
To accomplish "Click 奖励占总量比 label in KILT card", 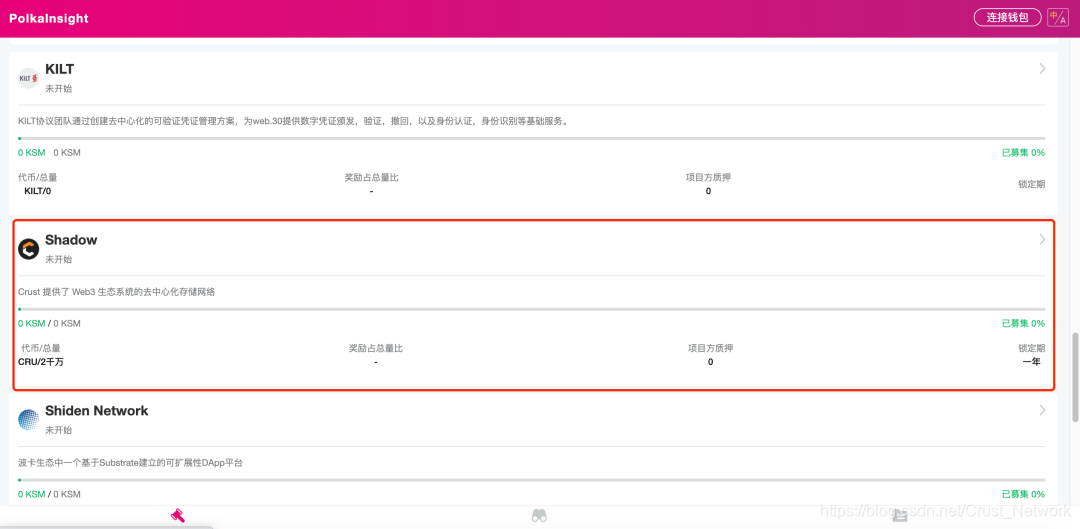I will pos(371,178).
